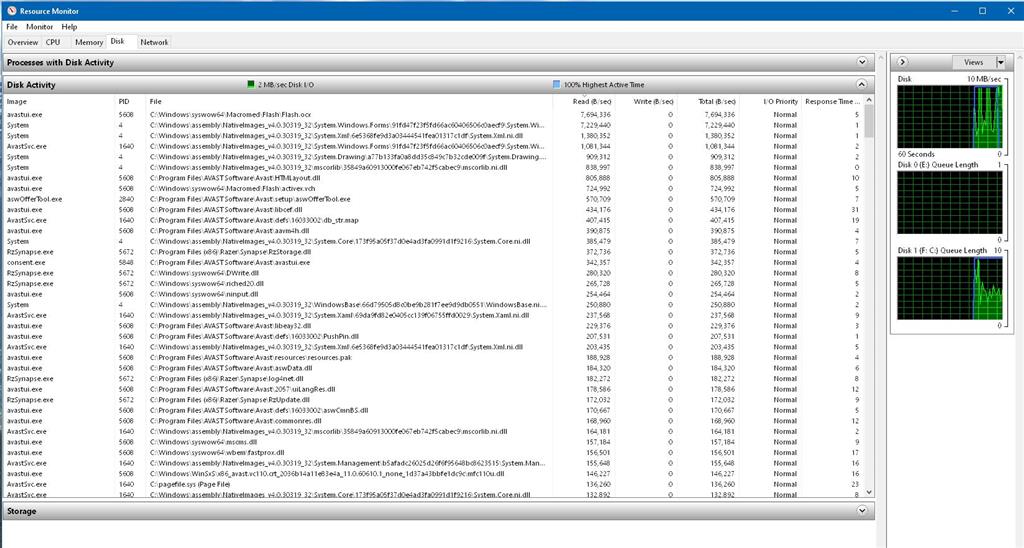Click the Disk 1 (F: C:) Queue Length graph
1024x548 pixels.
950,288
